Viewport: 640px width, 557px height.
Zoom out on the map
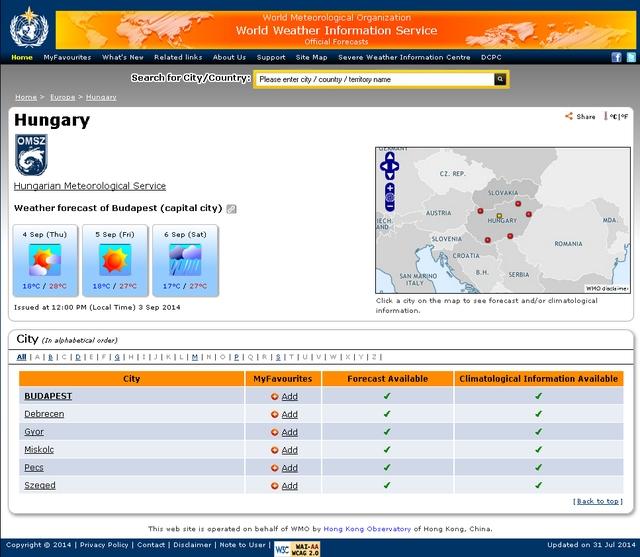coord(390,207)
